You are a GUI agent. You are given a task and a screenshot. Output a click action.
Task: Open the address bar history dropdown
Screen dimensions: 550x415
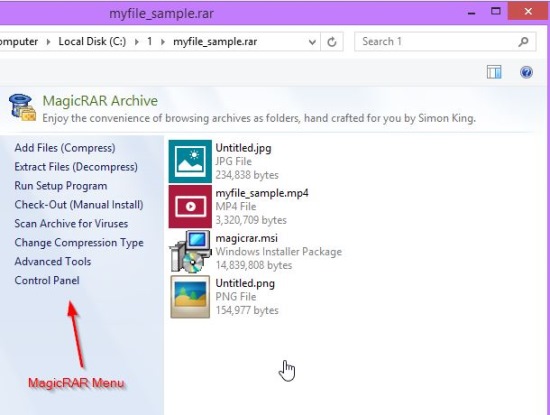tap(312, 42)
